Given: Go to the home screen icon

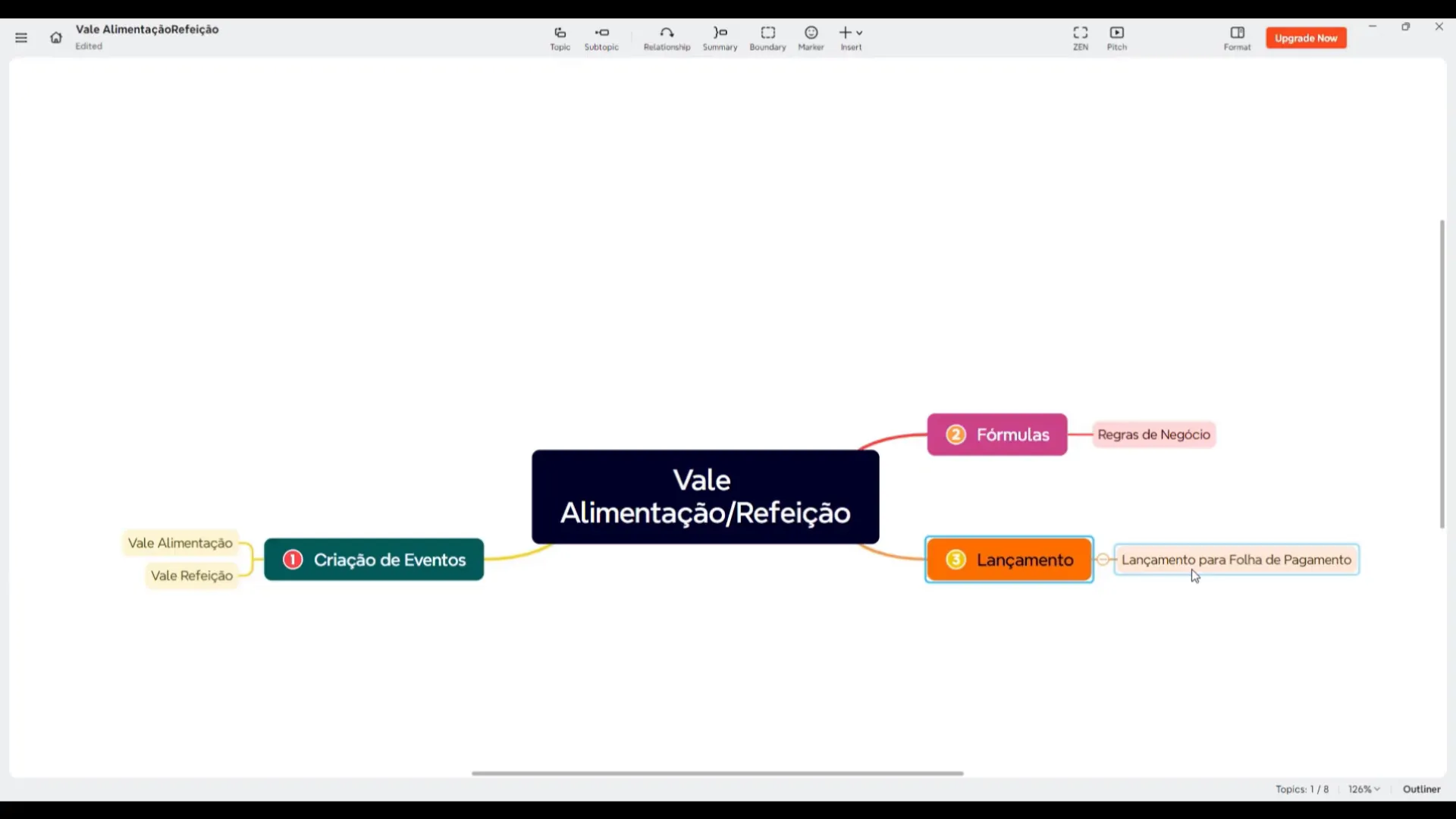Looking at the screenshot, I should (x=56, y=38).
